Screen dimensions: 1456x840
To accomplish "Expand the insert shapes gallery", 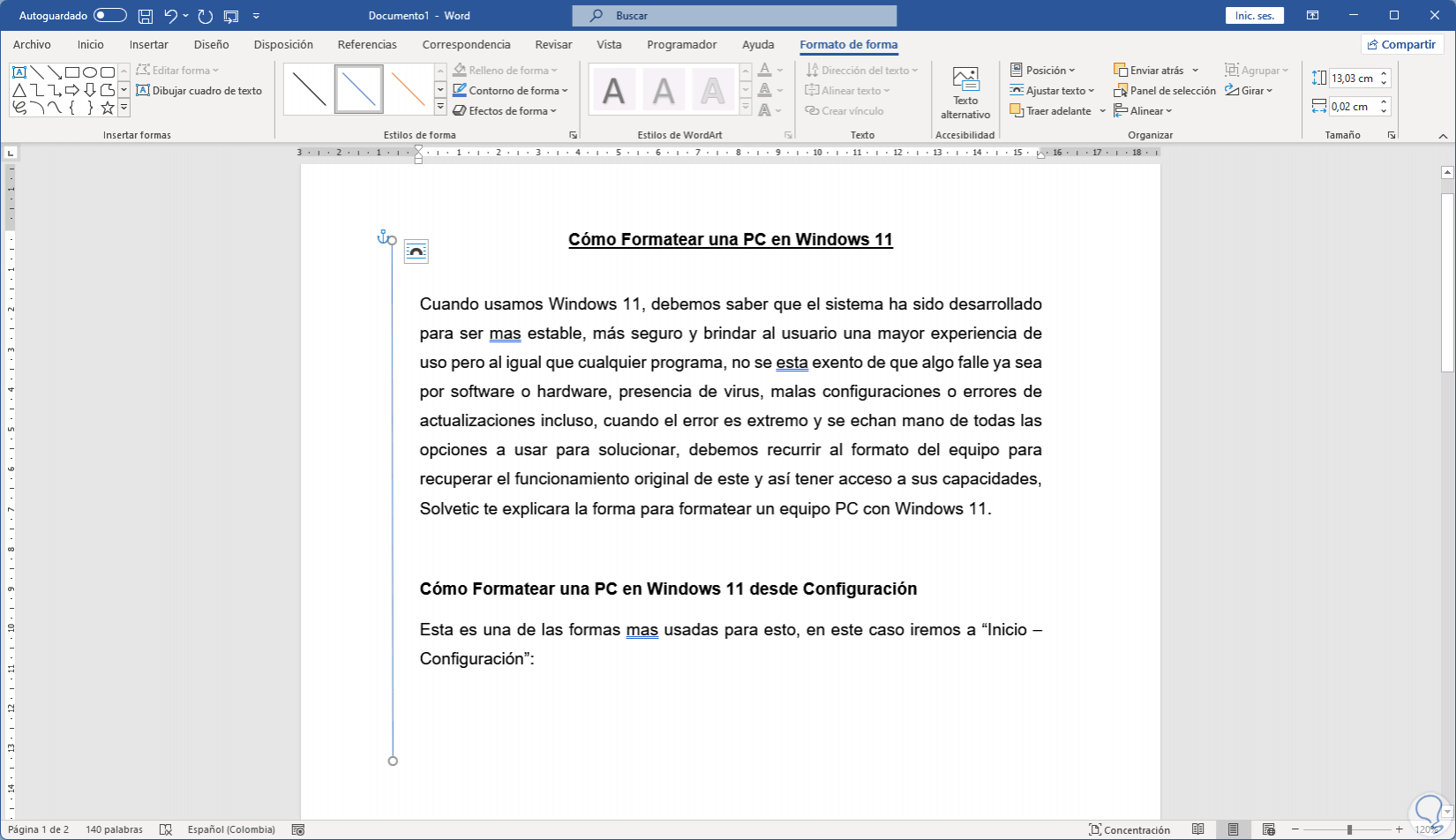I will 124,108.
